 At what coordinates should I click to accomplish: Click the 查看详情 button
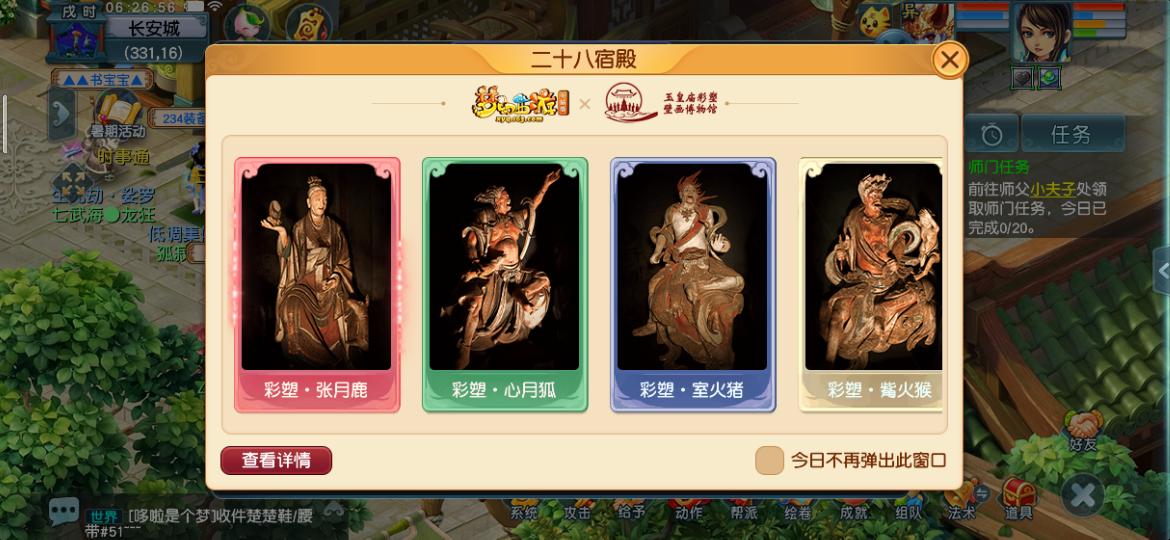pyautogui.click(x=276, y=461)
